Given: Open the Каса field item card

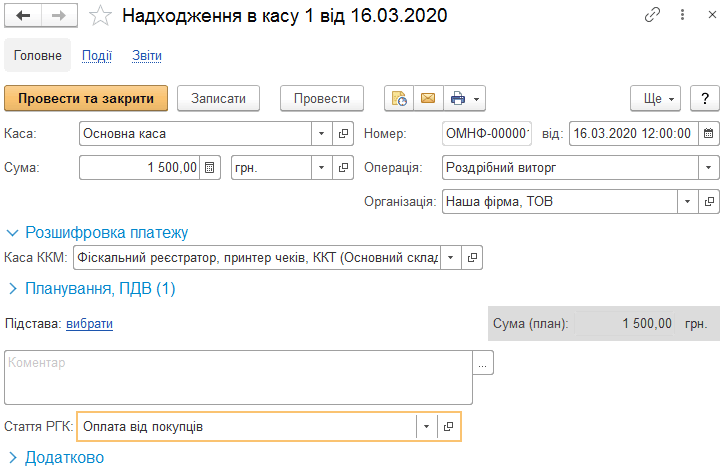Looking at the screenshot, I should (x=343, y=134).
